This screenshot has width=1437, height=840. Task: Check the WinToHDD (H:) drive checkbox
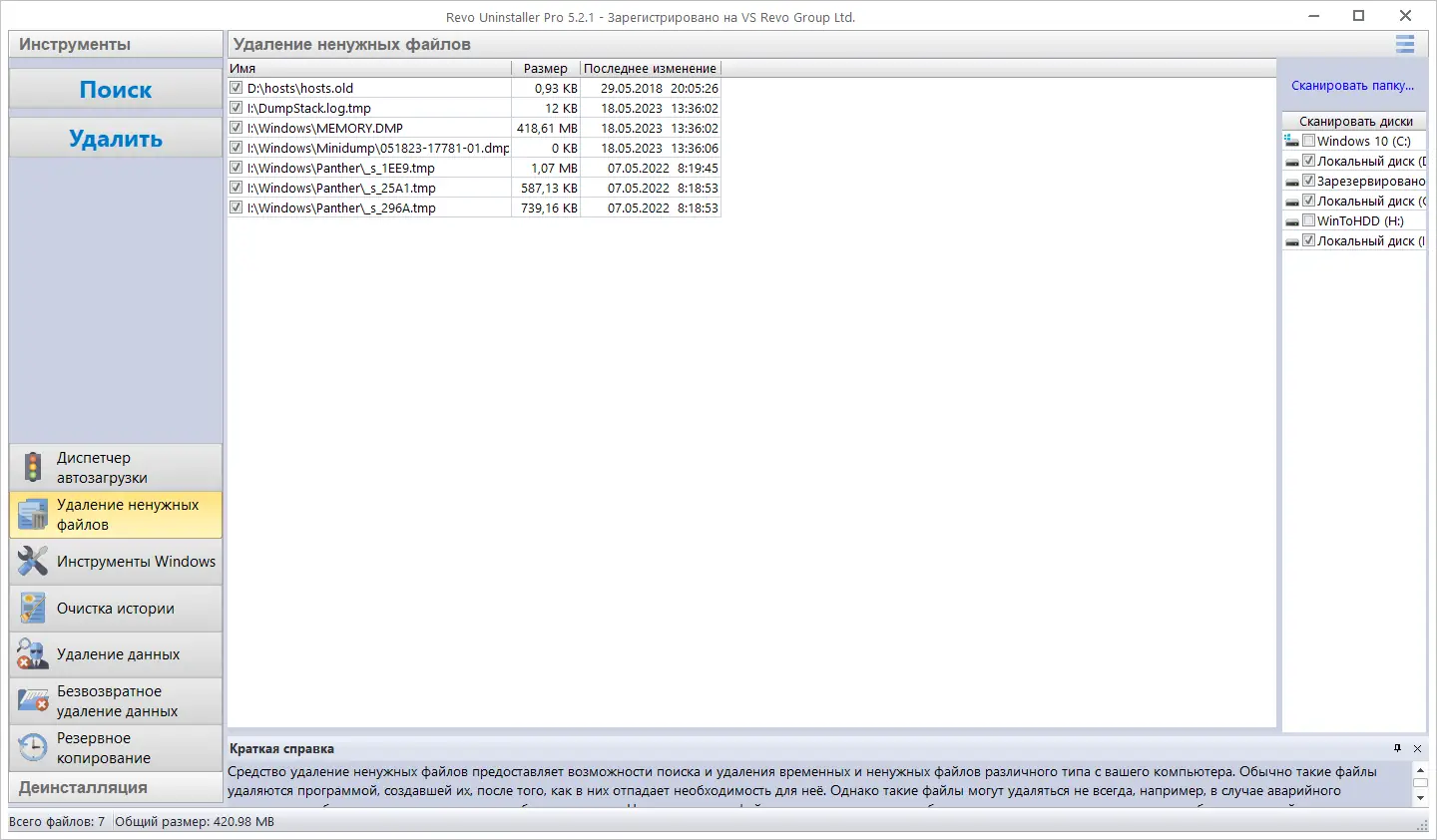pyautogui.click(x=1309, y=220)
